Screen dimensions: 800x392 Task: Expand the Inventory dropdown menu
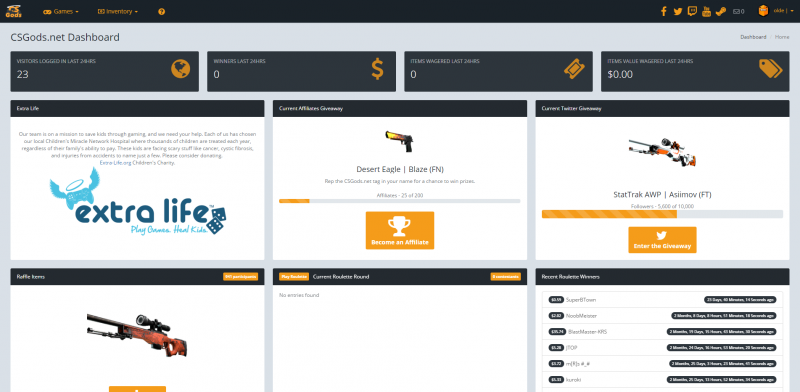(x=118, y=11)
